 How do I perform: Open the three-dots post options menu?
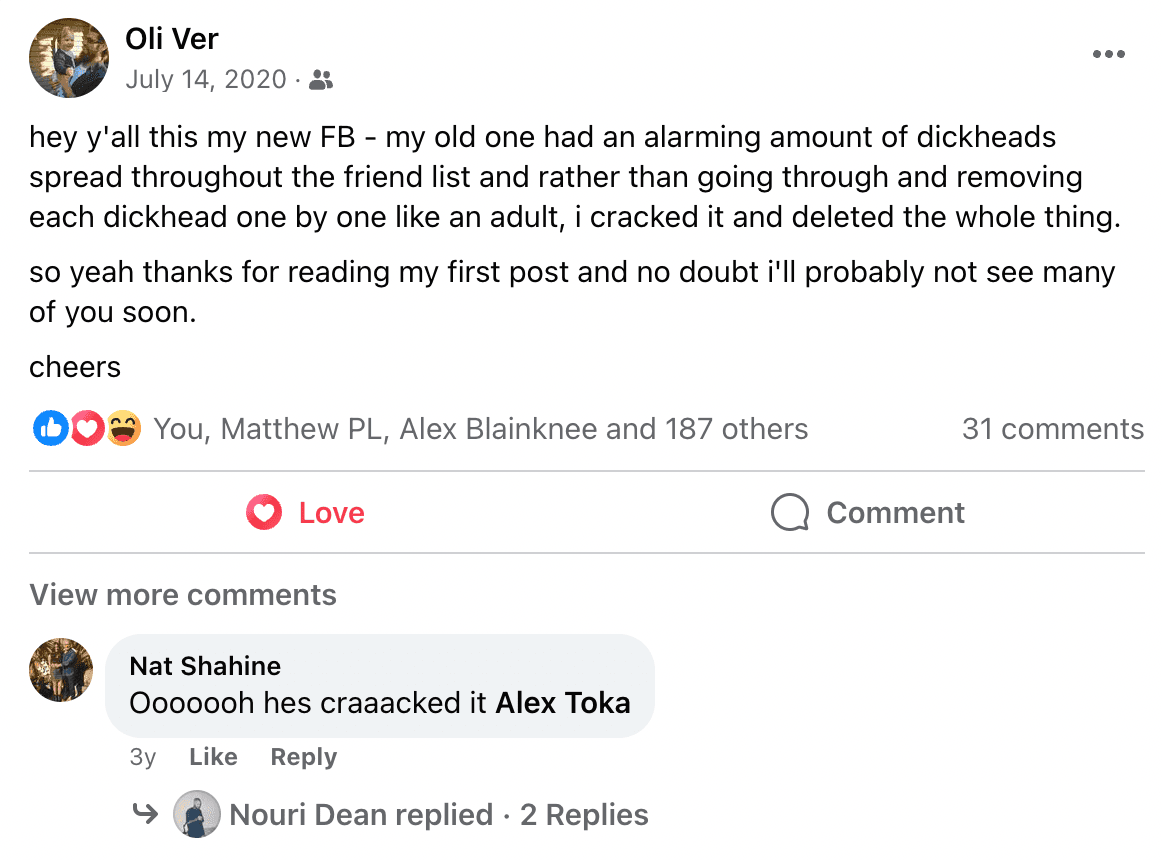(x=1108, y=55)
